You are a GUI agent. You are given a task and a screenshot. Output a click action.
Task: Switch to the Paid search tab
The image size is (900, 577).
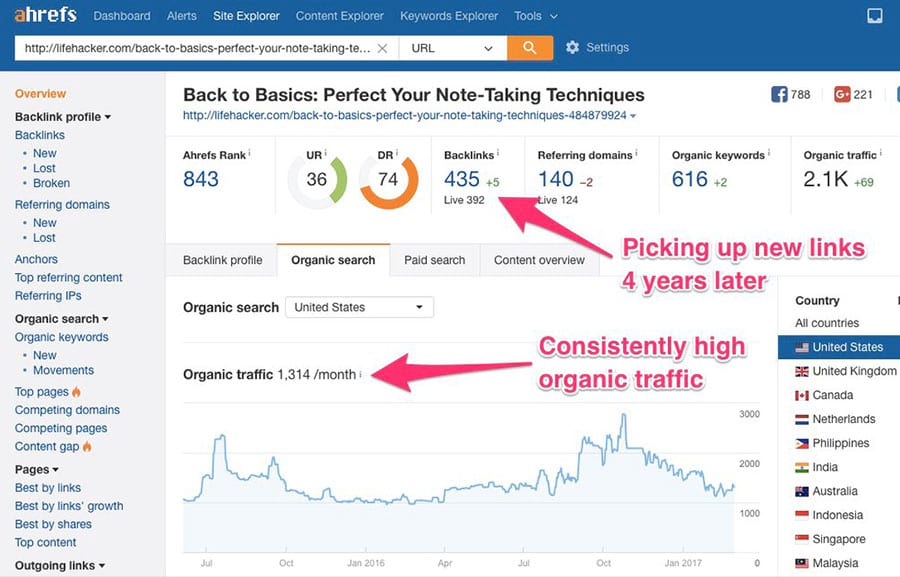point(435,260)
